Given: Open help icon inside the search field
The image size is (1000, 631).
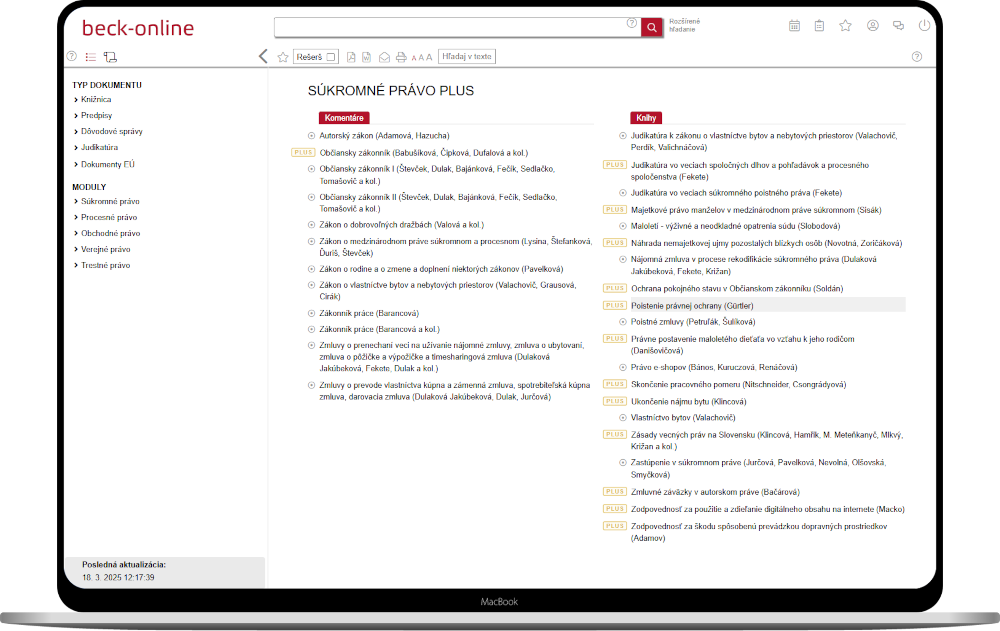Looking at the screenshot, I should [631, 23].
